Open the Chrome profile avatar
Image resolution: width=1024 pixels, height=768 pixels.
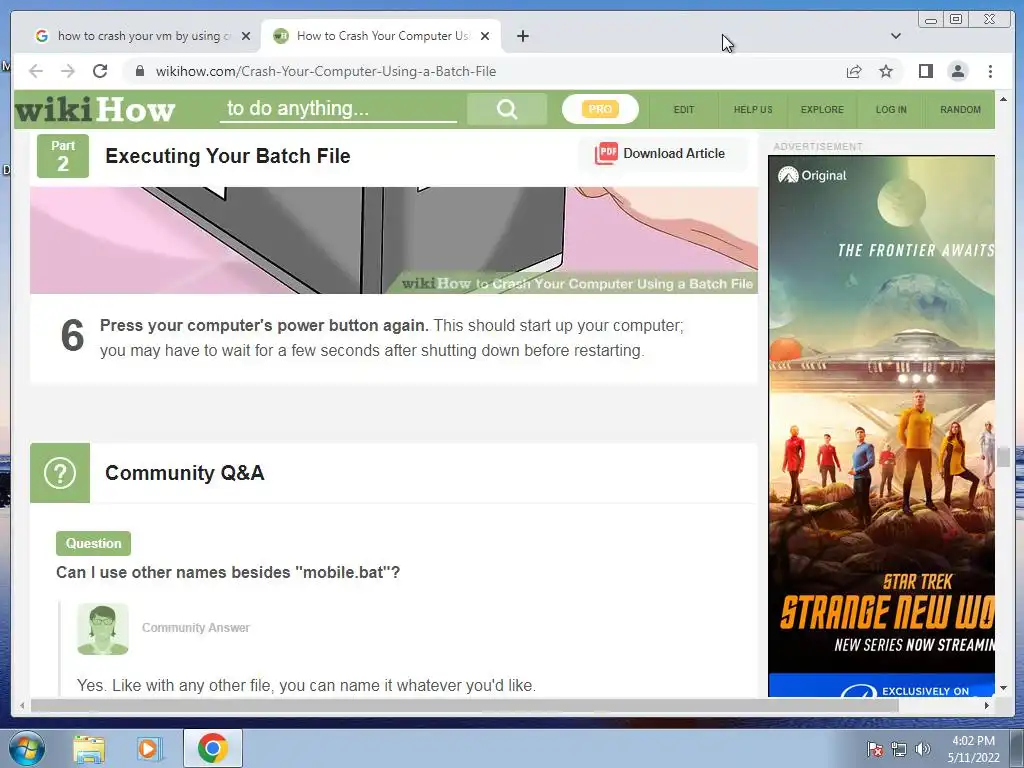tap(957, 71)
